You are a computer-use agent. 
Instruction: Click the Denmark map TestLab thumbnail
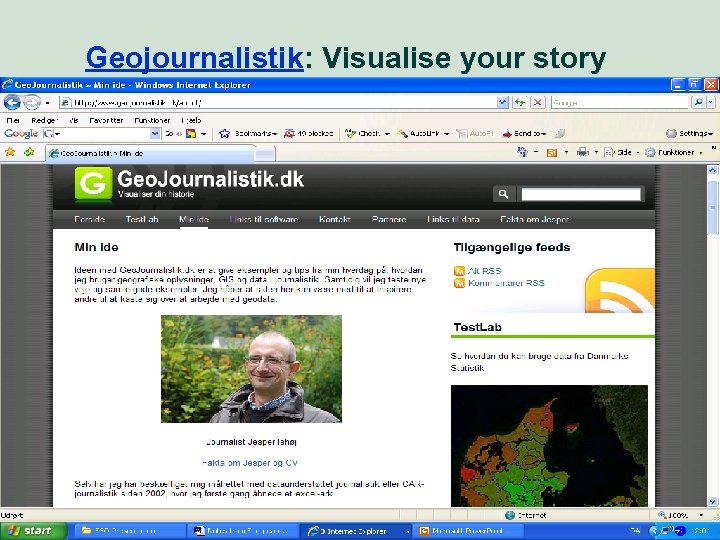(x=549, y=446)
